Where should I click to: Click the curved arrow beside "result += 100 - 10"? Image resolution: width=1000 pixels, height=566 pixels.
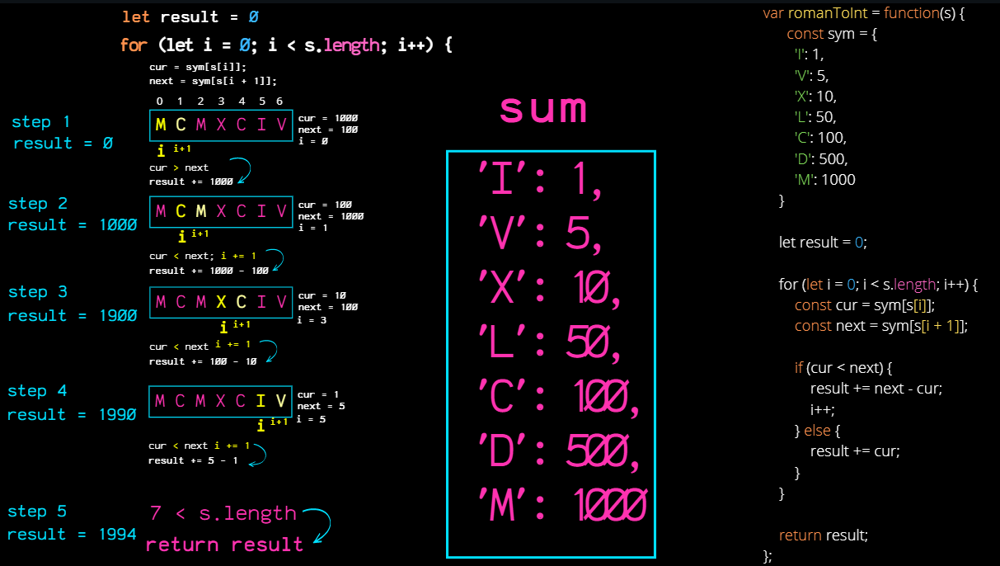pyautogui.click(x=266, y=351)
